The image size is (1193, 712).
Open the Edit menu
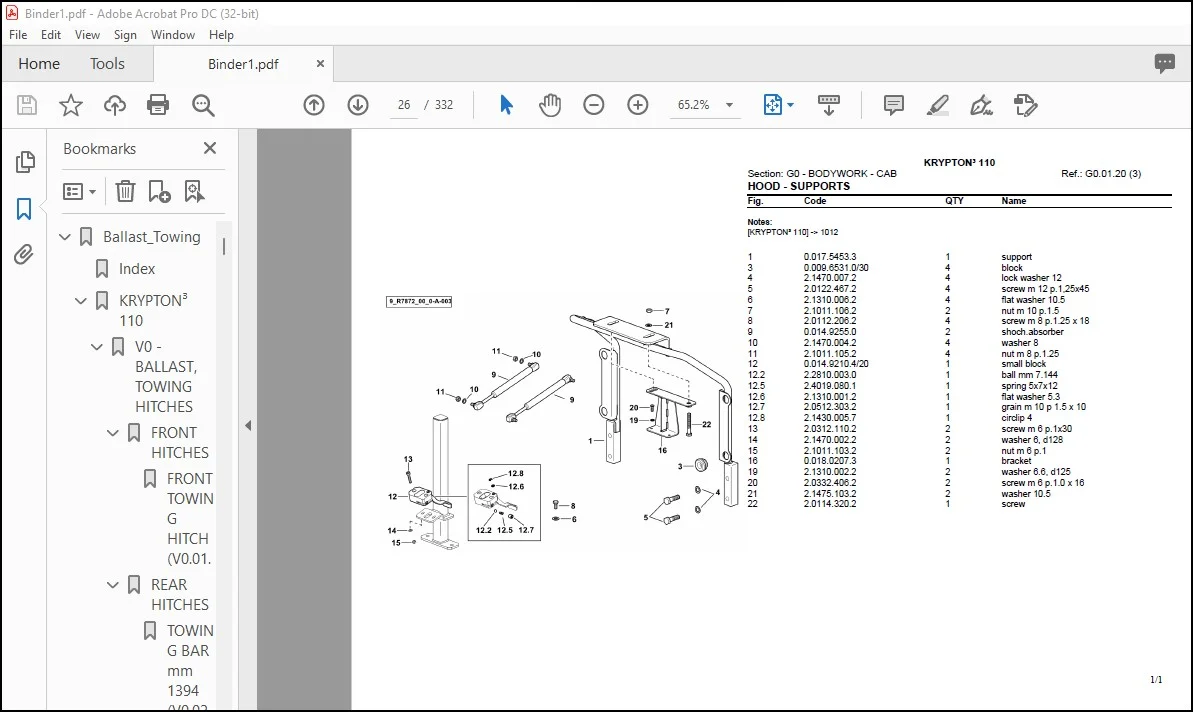pos(51,35)
